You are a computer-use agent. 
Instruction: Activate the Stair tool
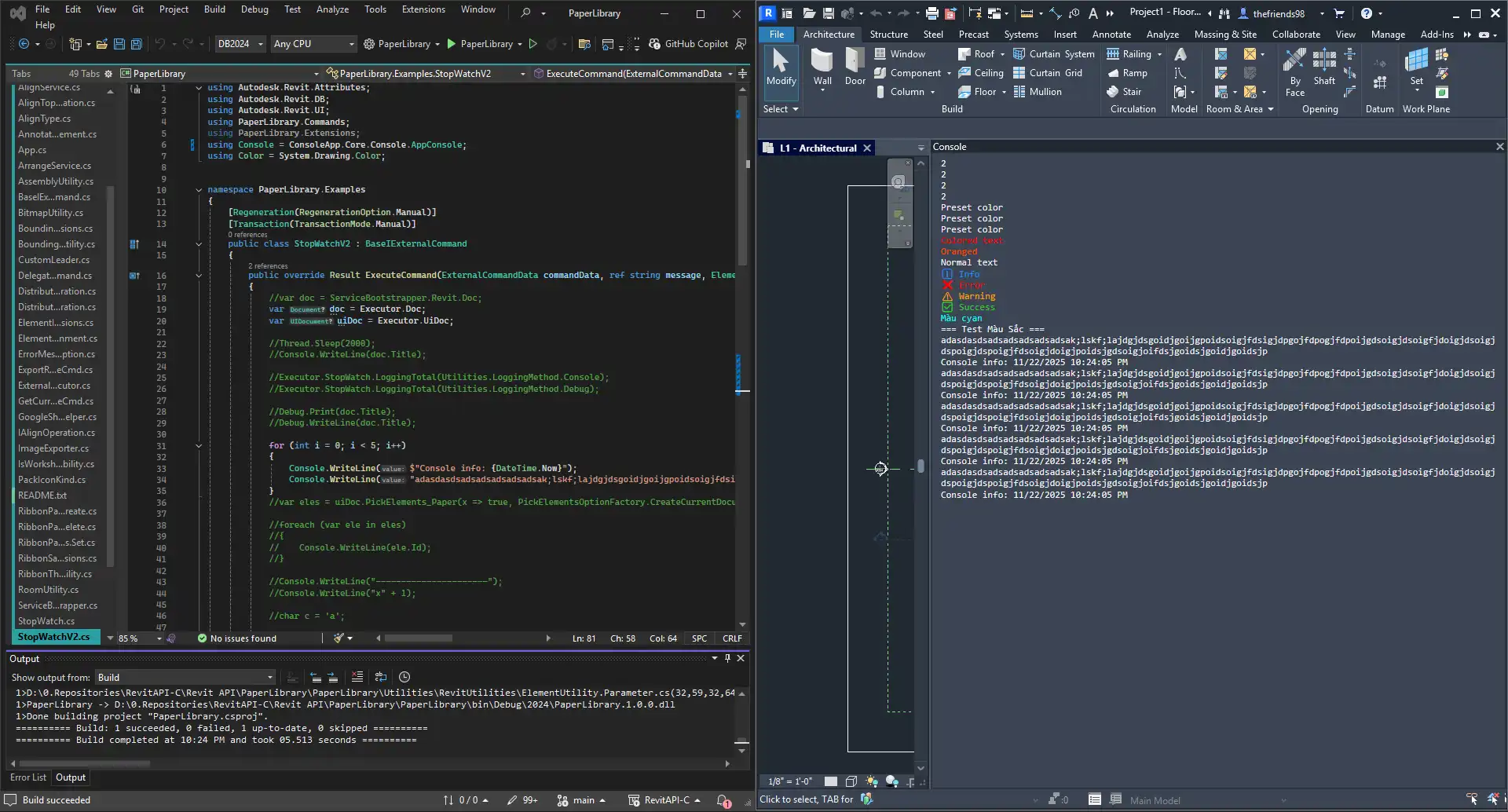point(1129,91)
